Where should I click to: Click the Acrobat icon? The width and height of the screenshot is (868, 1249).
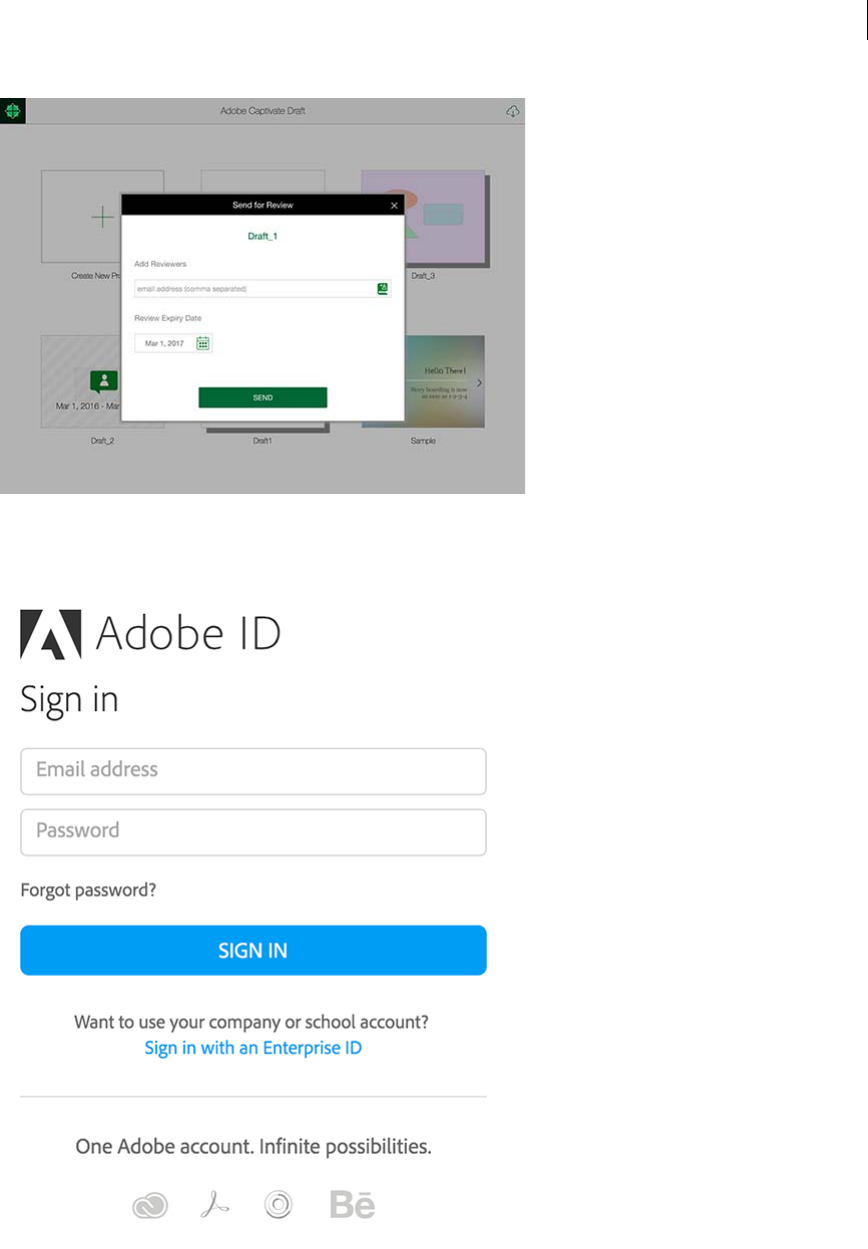click(214, 1206)
